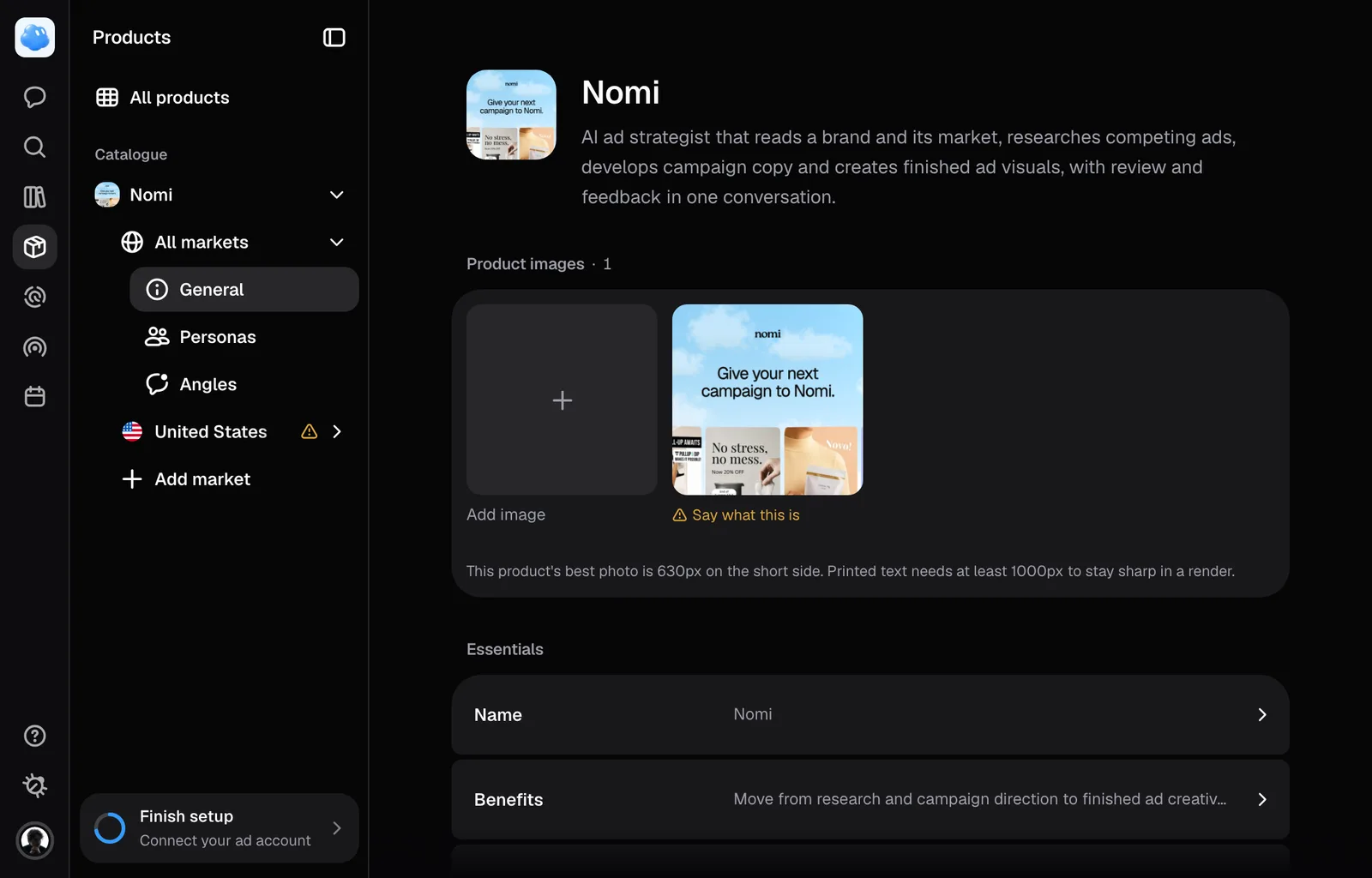Collapse the All markets chevron
The width and height of the screenshot is (1372, 878).
click(337, 243)
